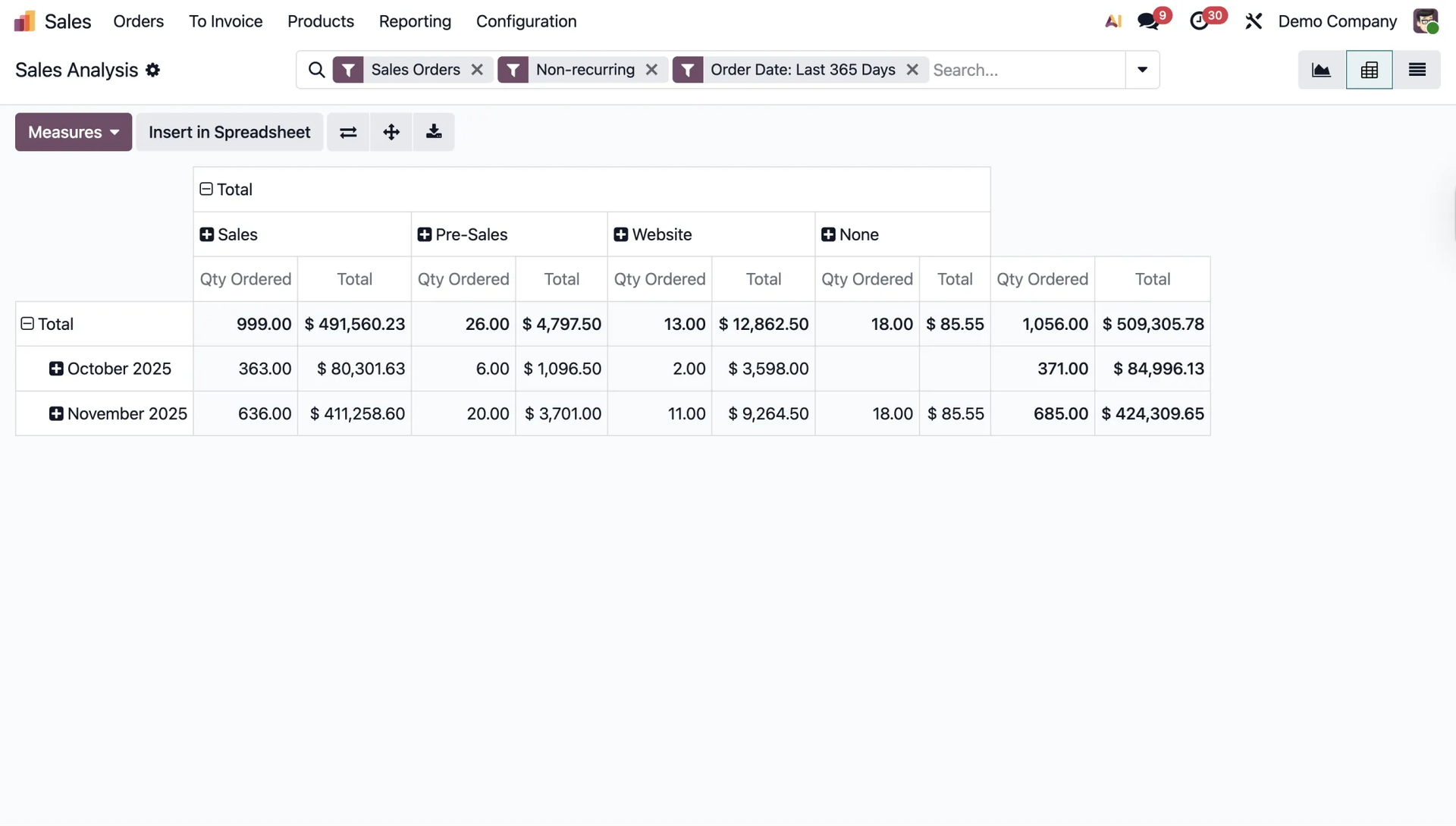Viewport: 1456px width, 826px height.
Task: Open the Reporting menu
Action: click(x=415, y=21)
